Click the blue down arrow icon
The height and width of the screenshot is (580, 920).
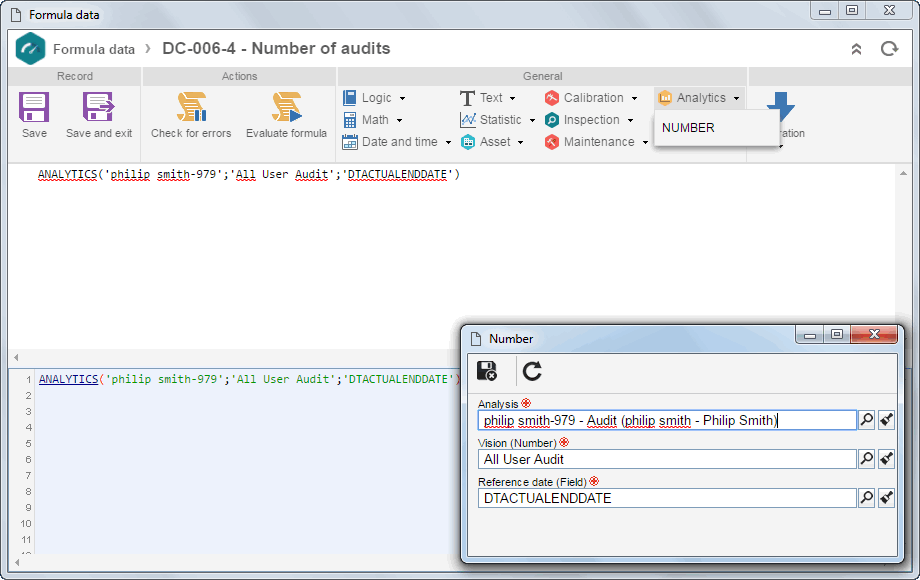780,106
